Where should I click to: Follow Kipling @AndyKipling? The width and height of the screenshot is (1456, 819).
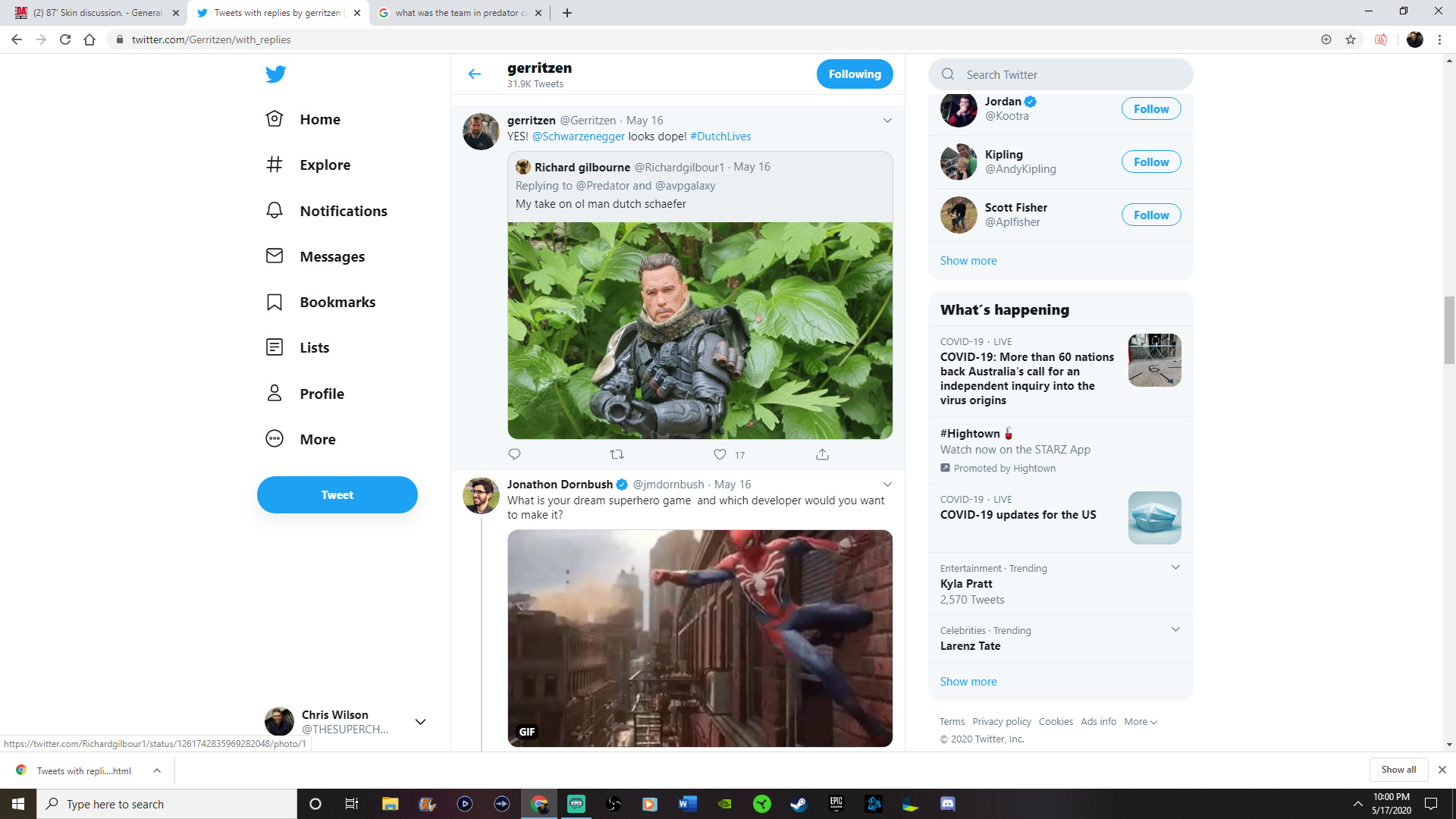(x=1151, y=162)
